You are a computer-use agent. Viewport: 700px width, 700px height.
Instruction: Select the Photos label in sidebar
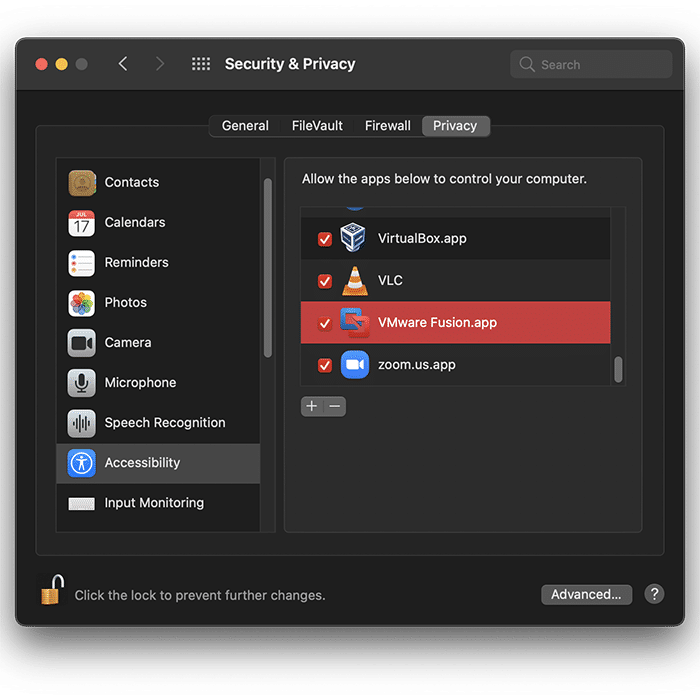pos(125,303)
